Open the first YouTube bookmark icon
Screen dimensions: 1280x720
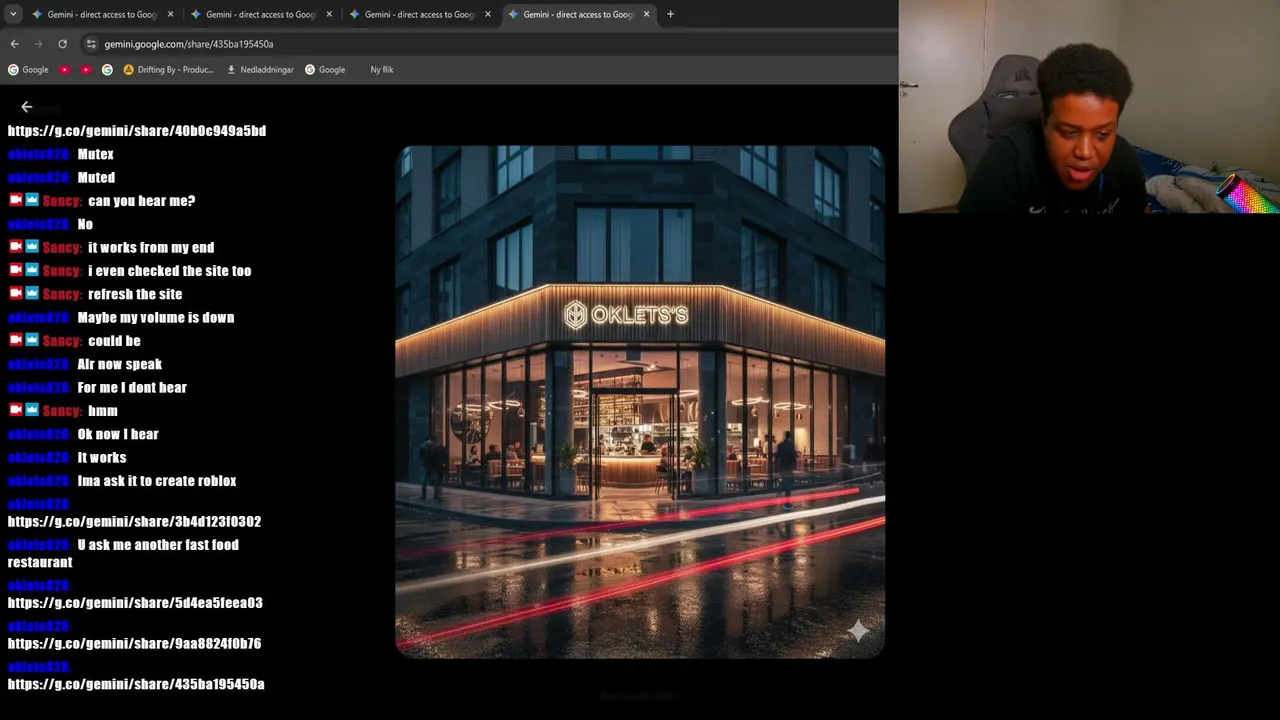coord(65,70)
